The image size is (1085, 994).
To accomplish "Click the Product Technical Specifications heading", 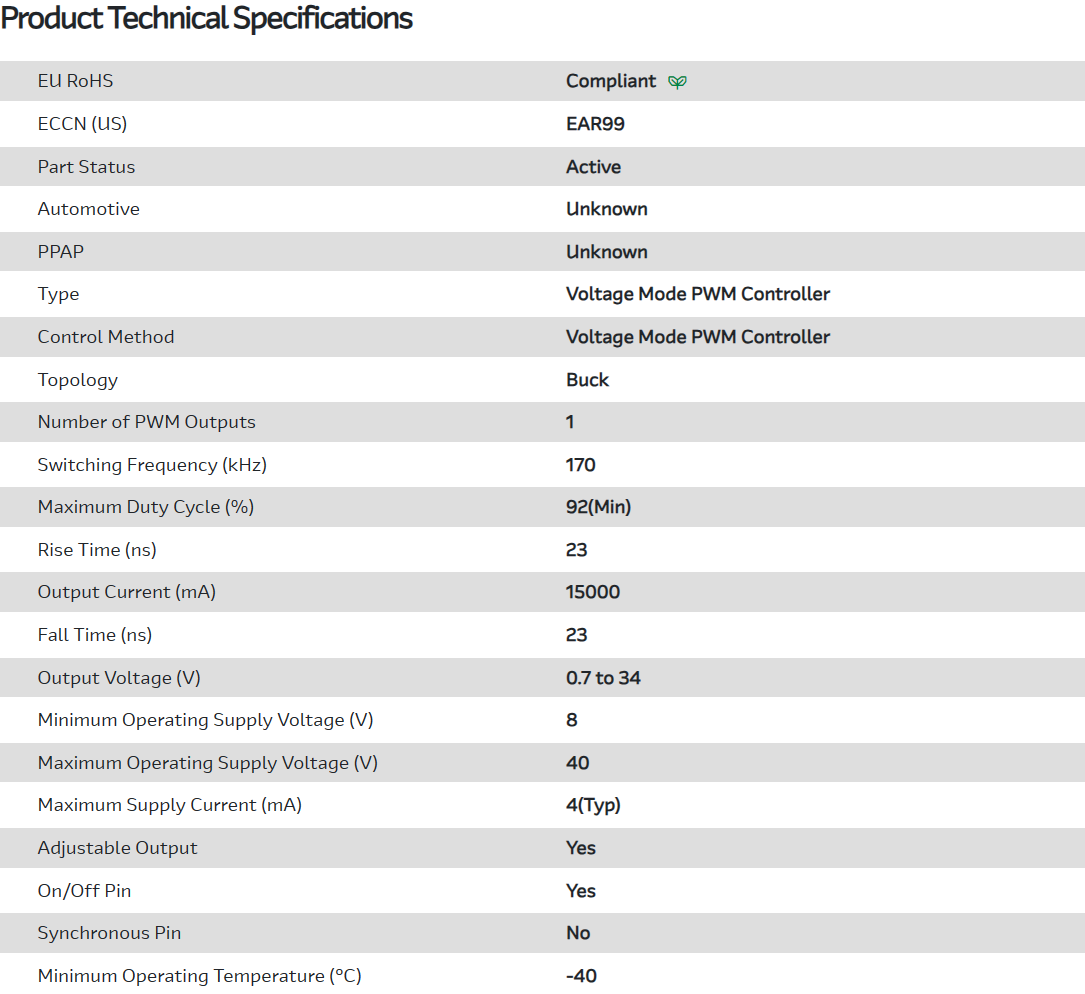I will [x=207, y=18].
